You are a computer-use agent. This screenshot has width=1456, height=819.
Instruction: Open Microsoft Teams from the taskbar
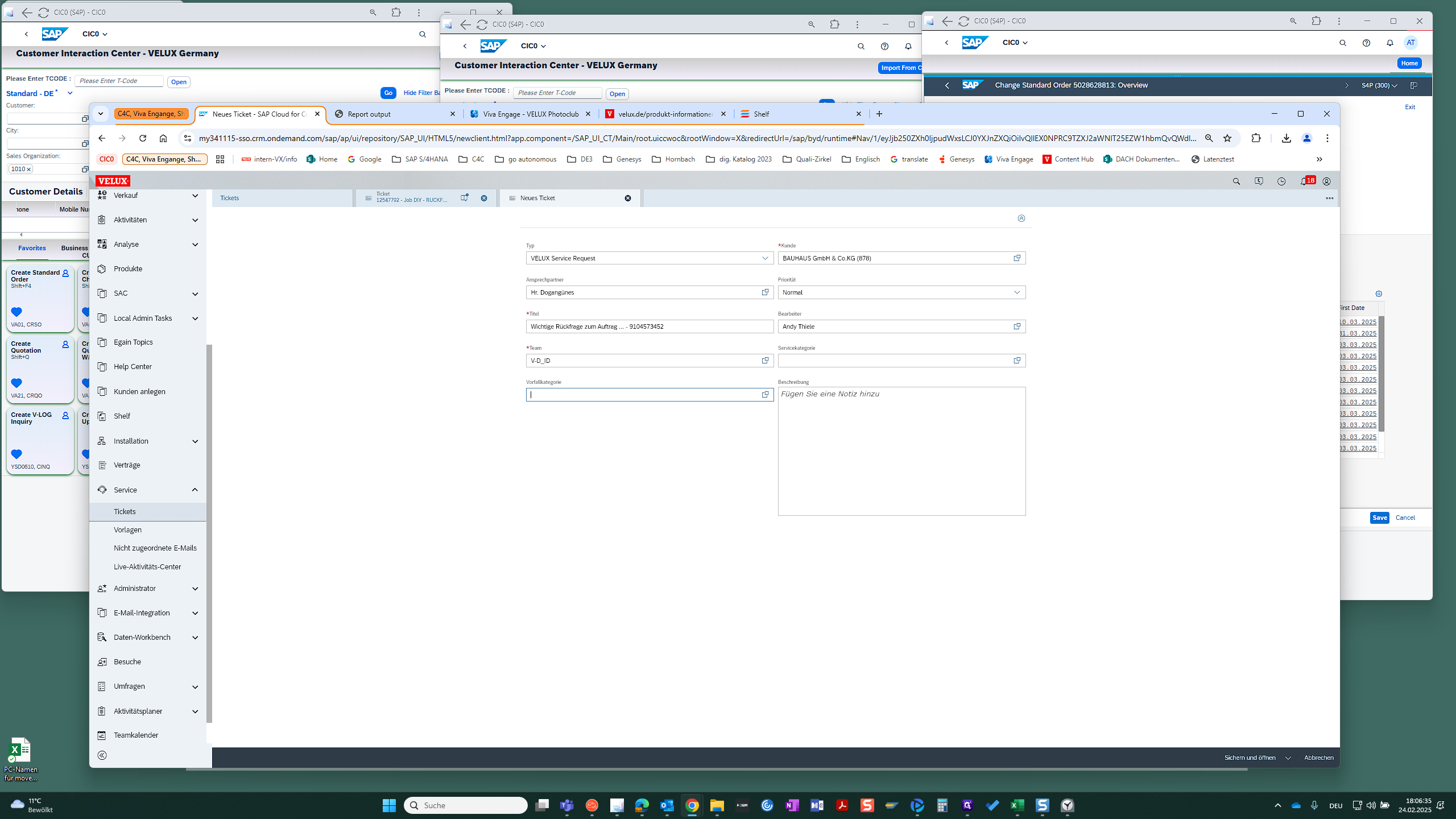coord(567,805)
